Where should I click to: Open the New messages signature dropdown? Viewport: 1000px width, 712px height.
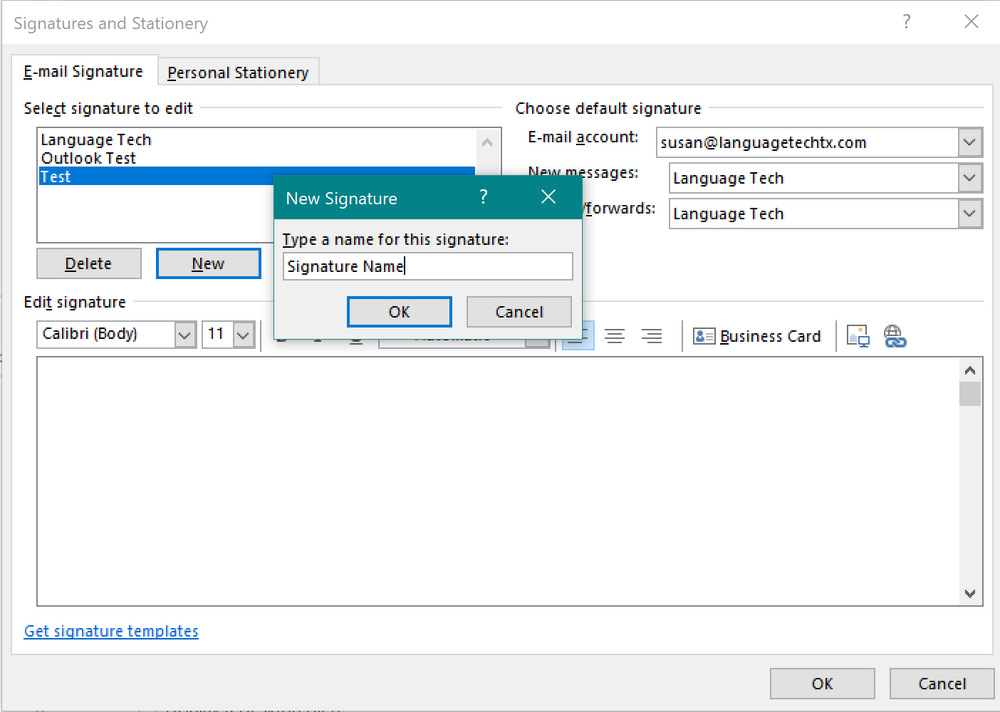point(969,178)
